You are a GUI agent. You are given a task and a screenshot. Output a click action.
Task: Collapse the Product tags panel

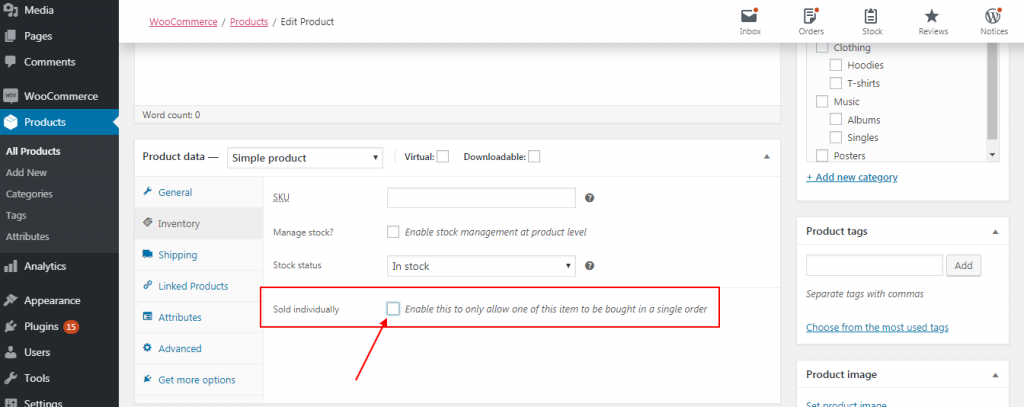coord(995,232)
